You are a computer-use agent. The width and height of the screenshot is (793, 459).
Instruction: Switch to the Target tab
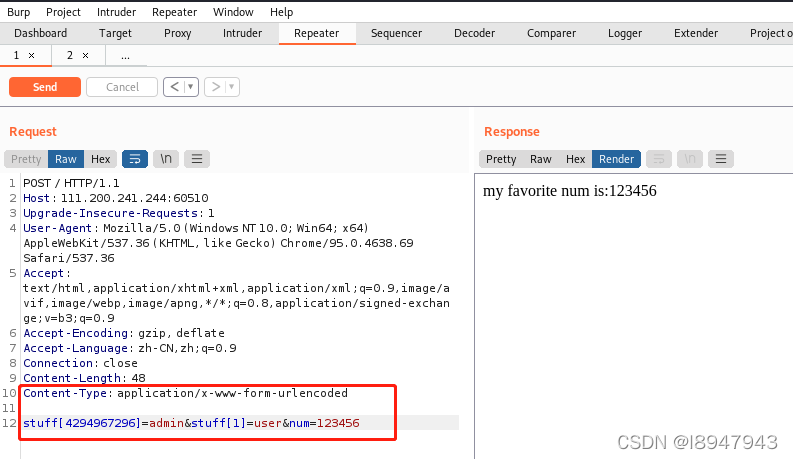(x=115, y=33)
